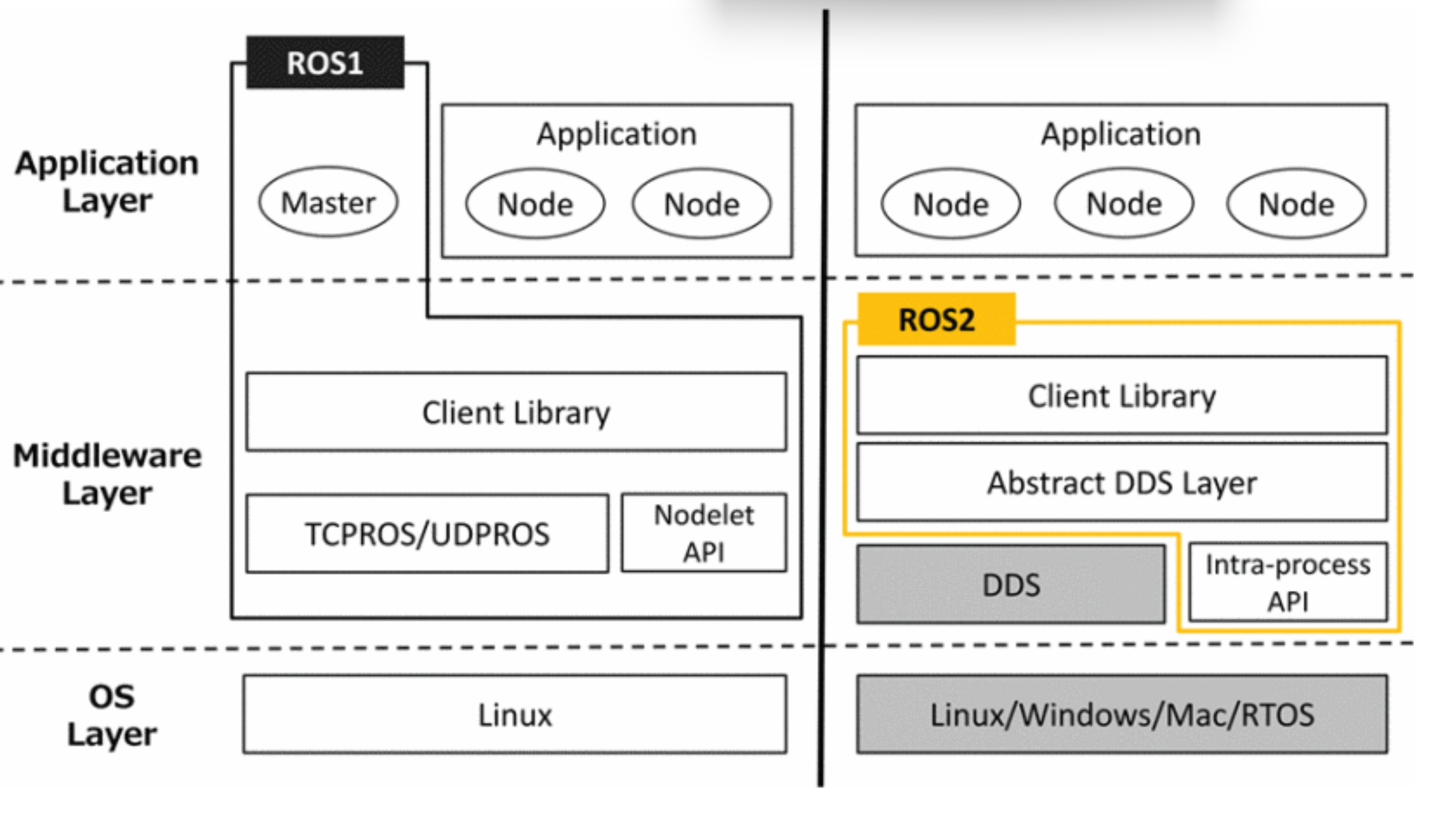Click the Linux/Windows/Mac/RTOS box
Screen dimensions: 1456x834
[x=1122, y=715]
